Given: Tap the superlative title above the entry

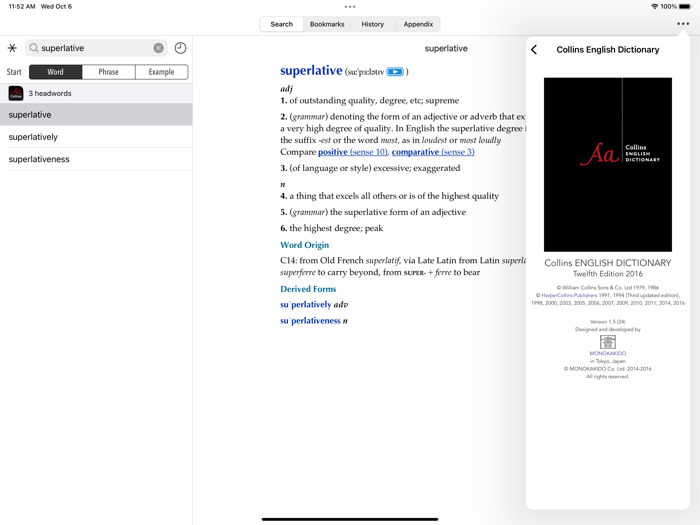Looking at the screenshot, I should (446, 48).
